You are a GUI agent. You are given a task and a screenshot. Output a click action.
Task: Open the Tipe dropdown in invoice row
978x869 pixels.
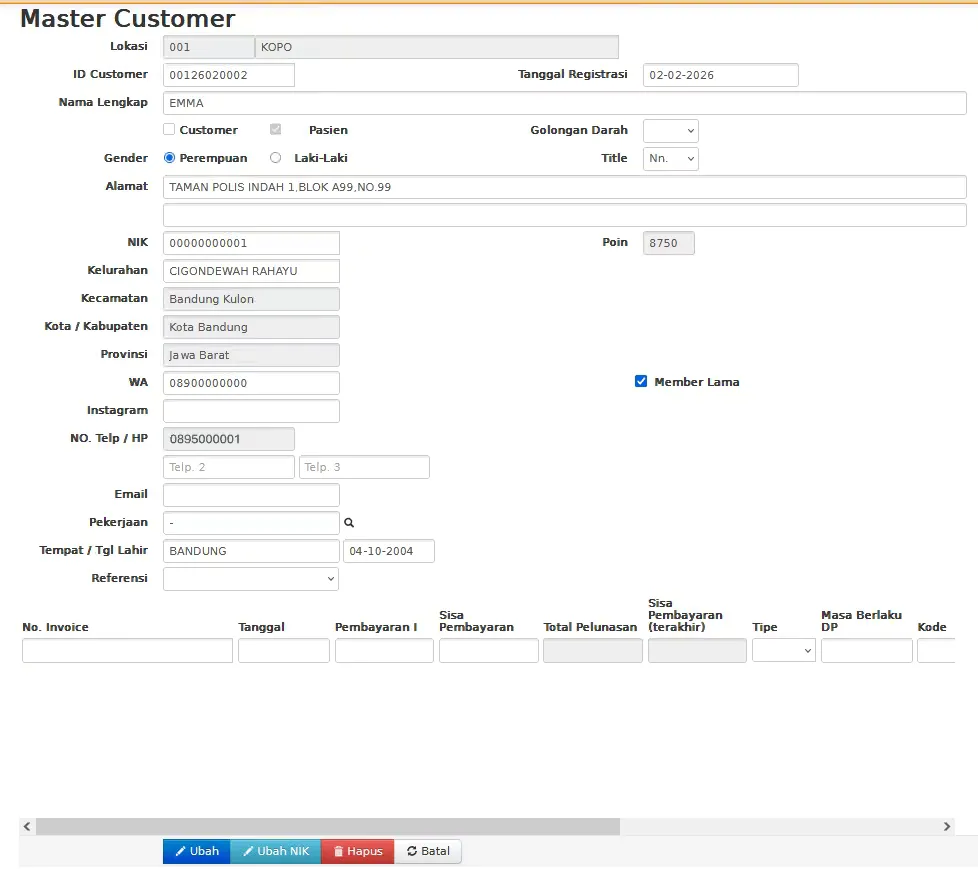[x=783, y=651]
